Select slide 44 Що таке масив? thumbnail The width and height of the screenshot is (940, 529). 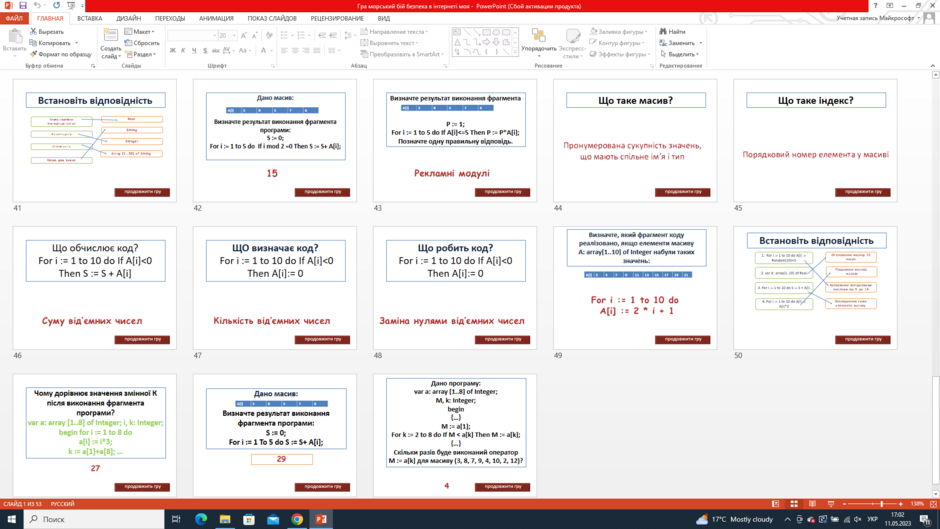pyautogui.click(x=635, y=140)
